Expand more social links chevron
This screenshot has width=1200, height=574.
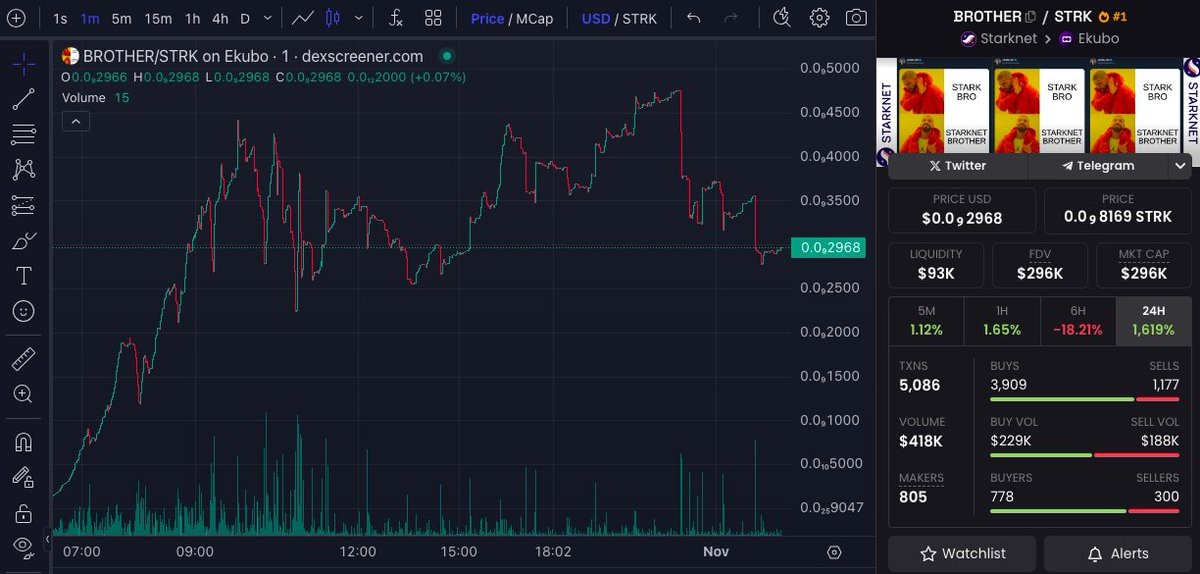click(1180, 166)
